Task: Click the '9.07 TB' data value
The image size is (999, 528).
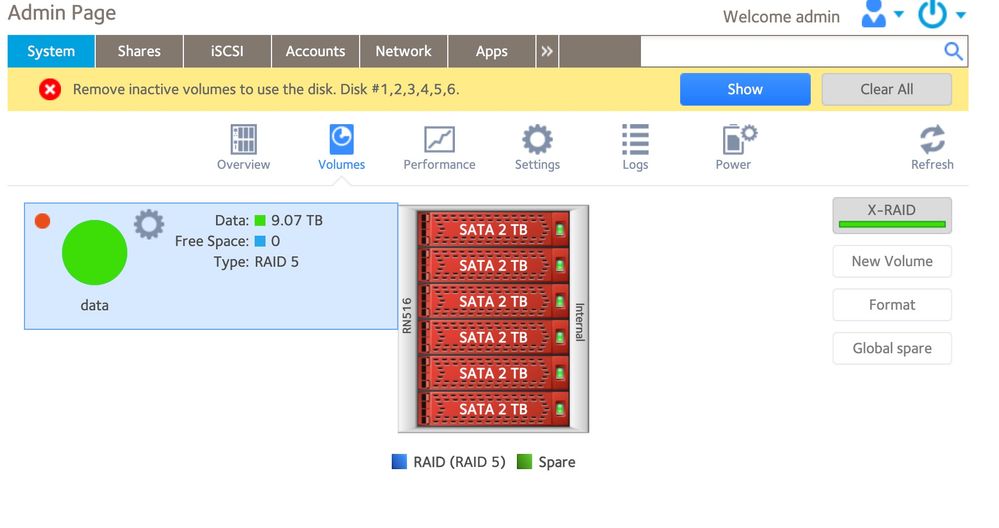Action: point(297,220)
